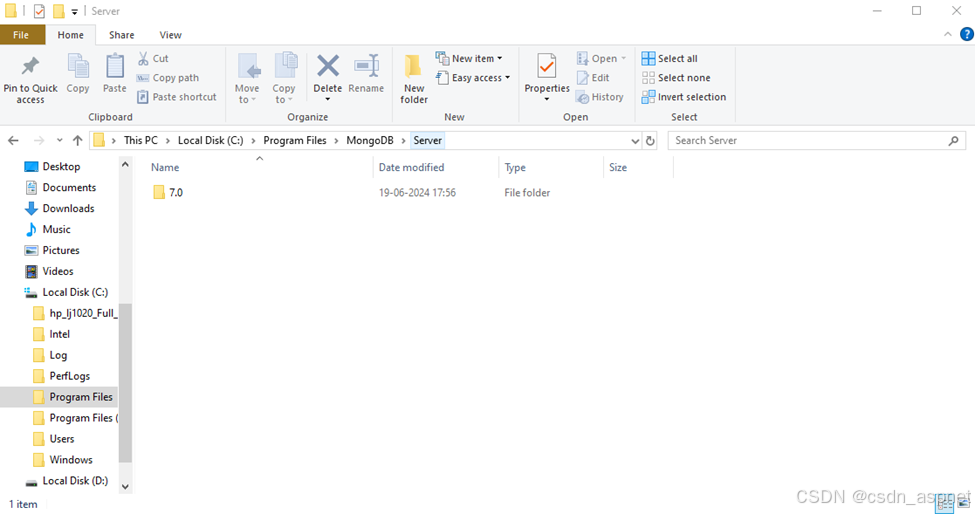Viewport: 975px width, 514px height.
Task: Refresh the Server folder view
Action: (x=650, y=141)
